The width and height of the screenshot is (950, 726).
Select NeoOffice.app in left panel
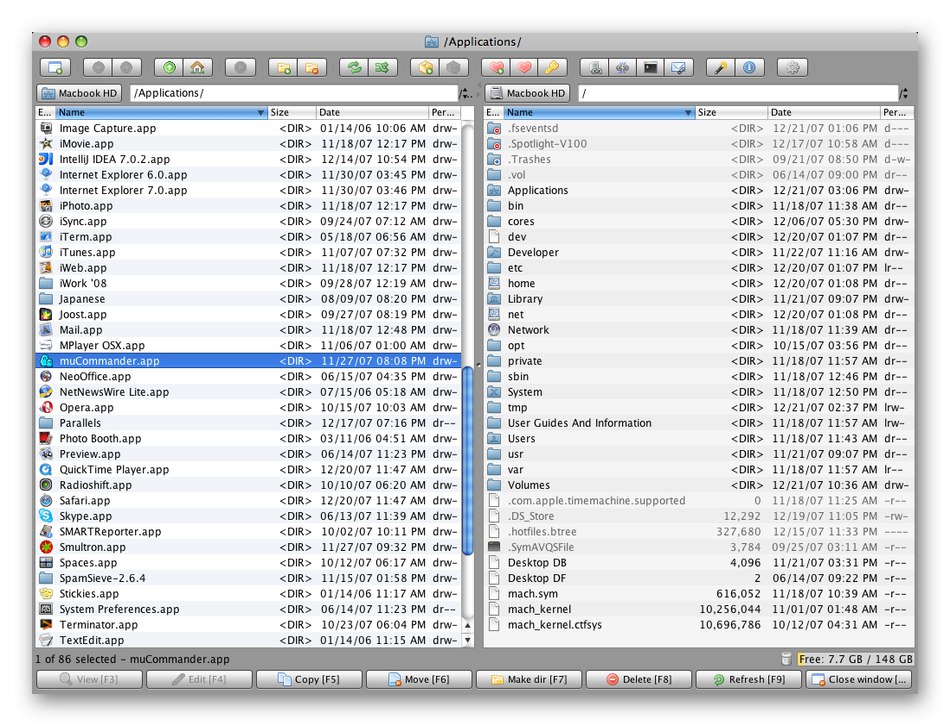[248, 376]
